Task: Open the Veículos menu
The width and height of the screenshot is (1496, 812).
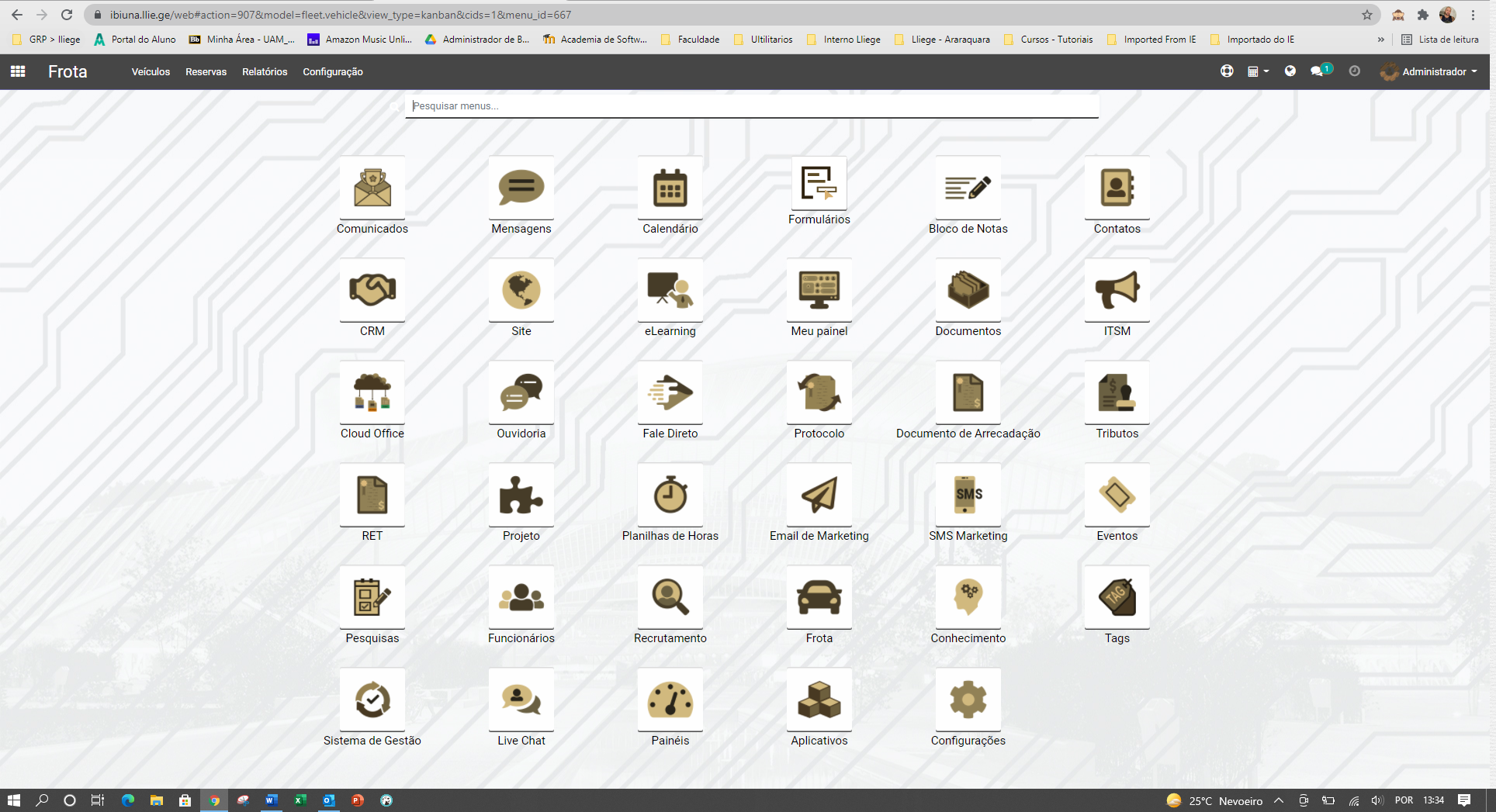Action: pos(151,71)
